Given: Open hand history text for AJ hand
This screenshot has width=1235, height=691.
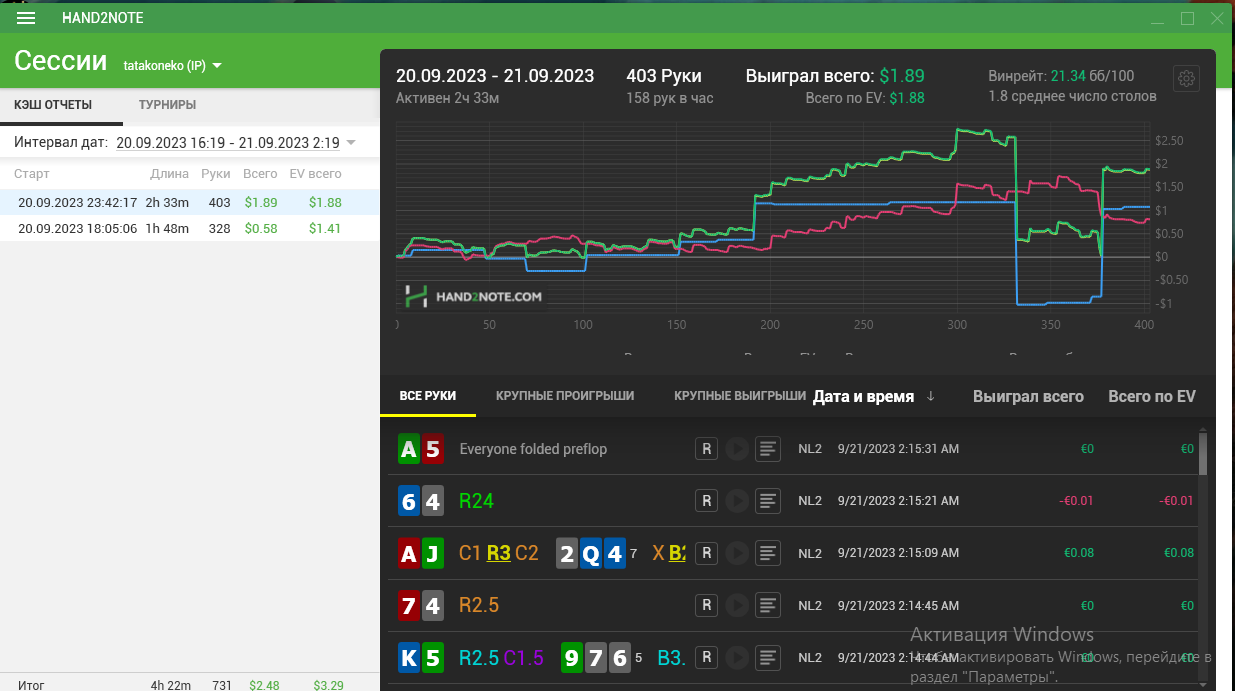Looking at the screenshot, I should (768, 553).
